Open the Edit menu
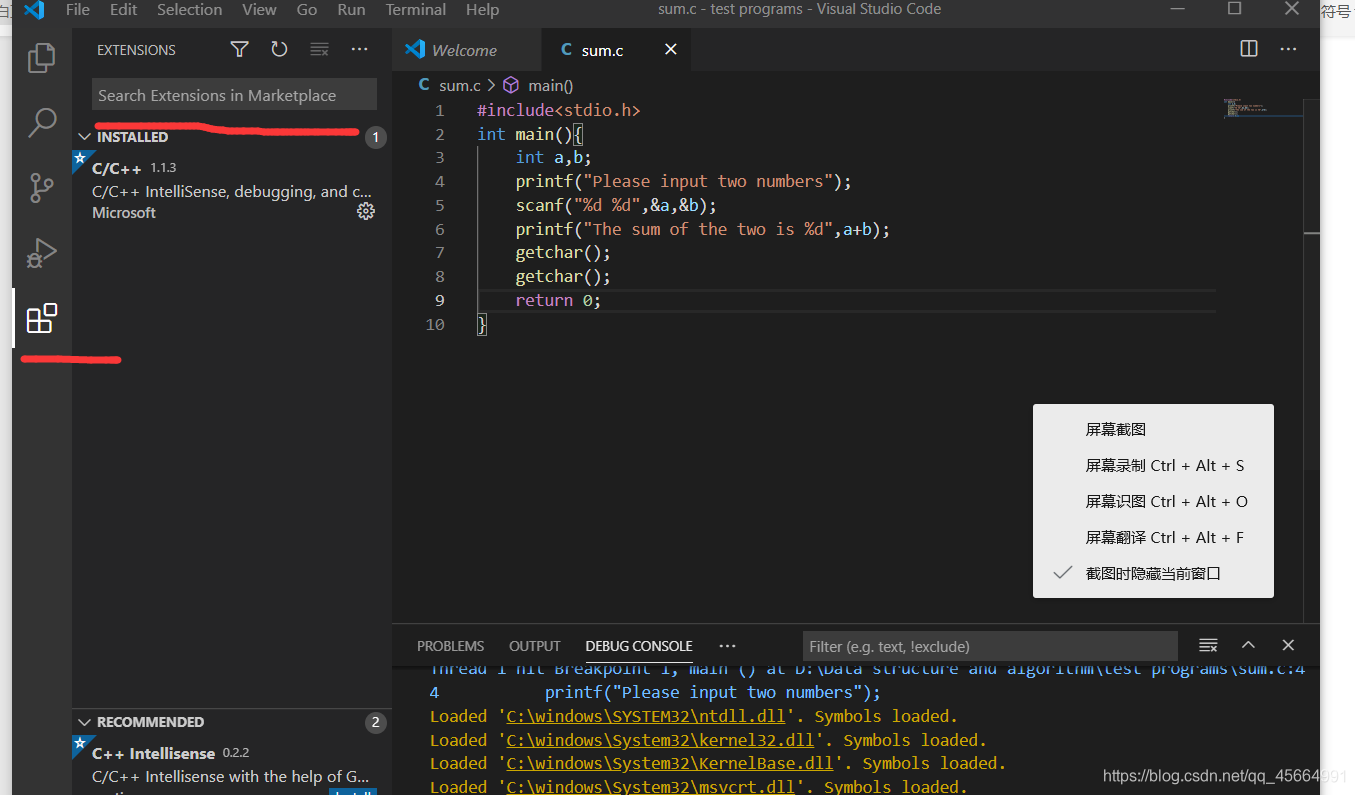Screen dimensions: 1355x795 124,10
